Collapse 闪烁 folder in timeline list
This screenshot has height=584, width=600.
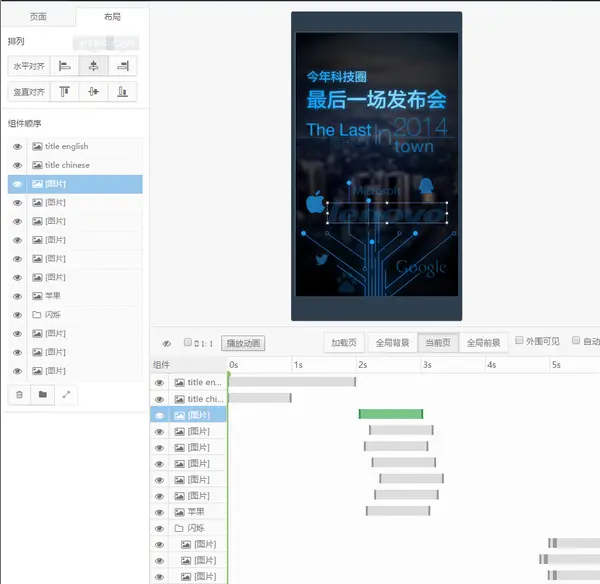pos(179,528)
